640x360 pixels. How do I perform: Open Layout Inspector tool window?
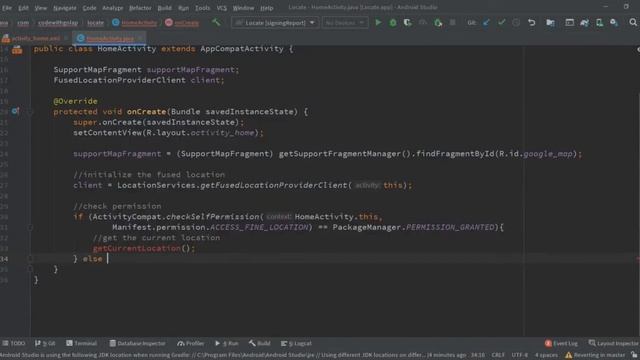tap(613, 343)
